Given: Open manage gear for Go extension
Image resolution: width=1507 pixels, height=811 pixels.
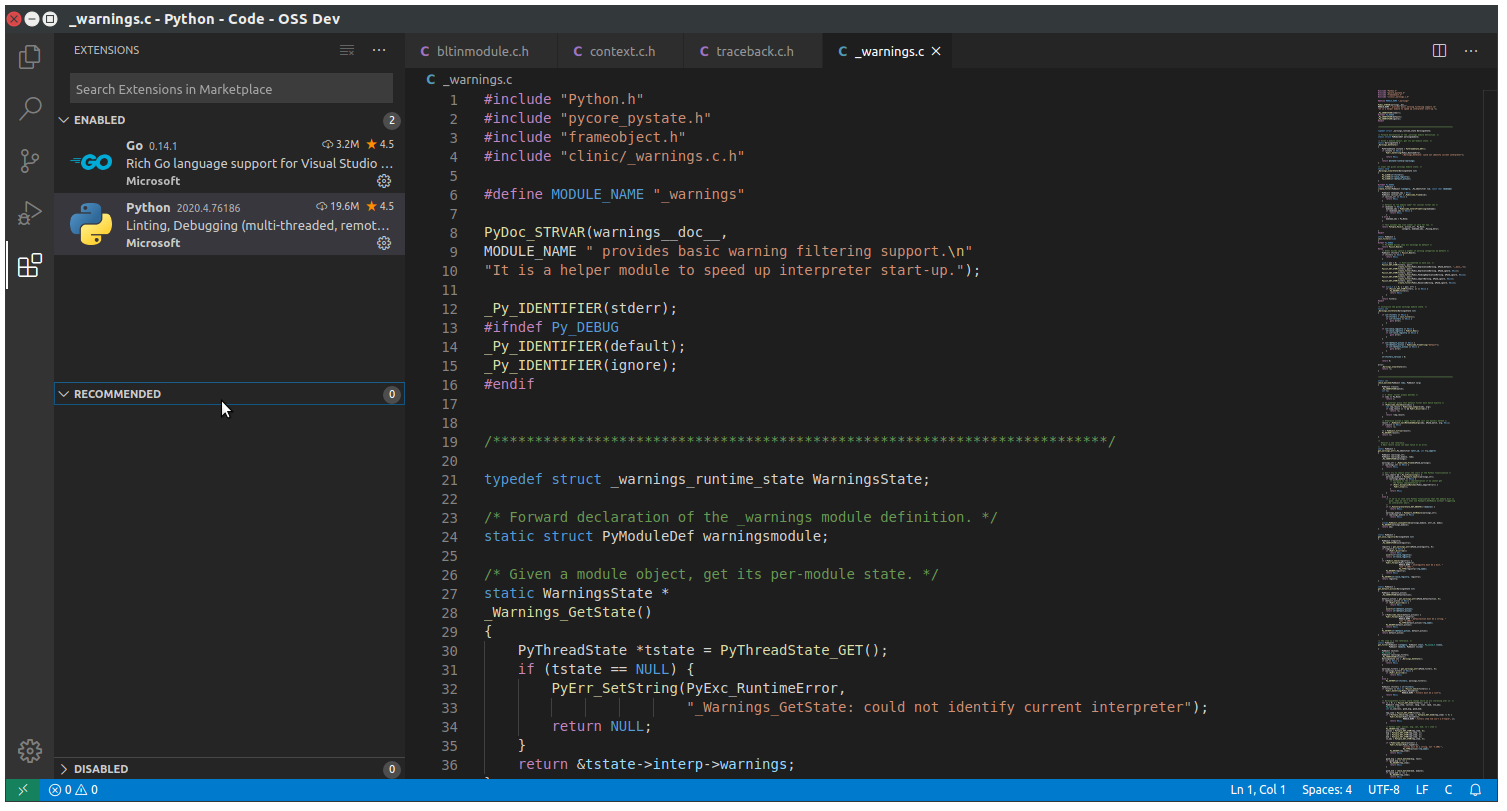Looking at the screenshot, I should click(384, 181).
